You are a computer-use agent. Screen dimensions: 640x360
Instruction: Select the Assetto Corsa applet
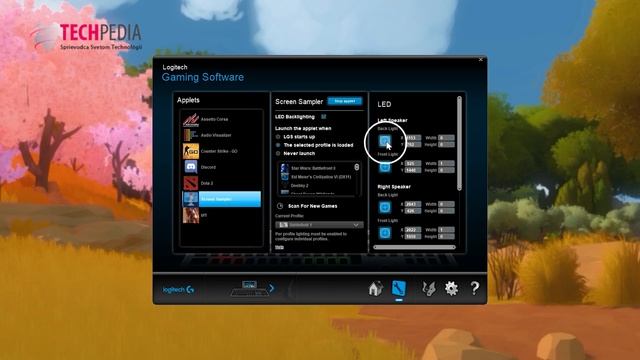(221, 119)
